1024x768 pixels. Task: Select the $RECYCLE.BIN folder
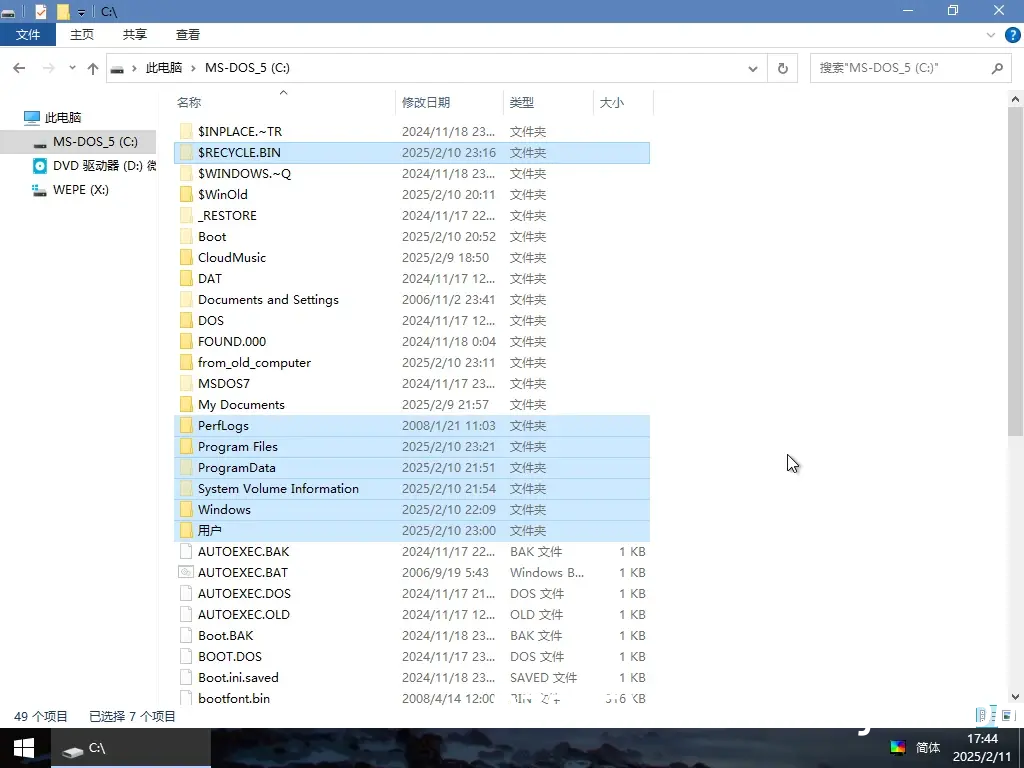pyautogui.click(x=412, y=153)
